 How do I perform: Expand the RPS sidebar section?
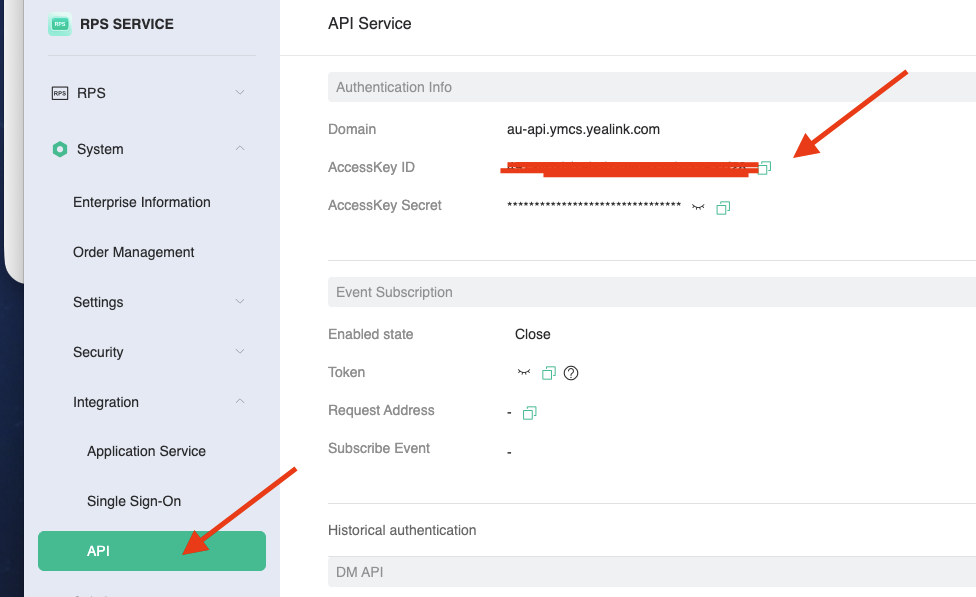point(239,93)
